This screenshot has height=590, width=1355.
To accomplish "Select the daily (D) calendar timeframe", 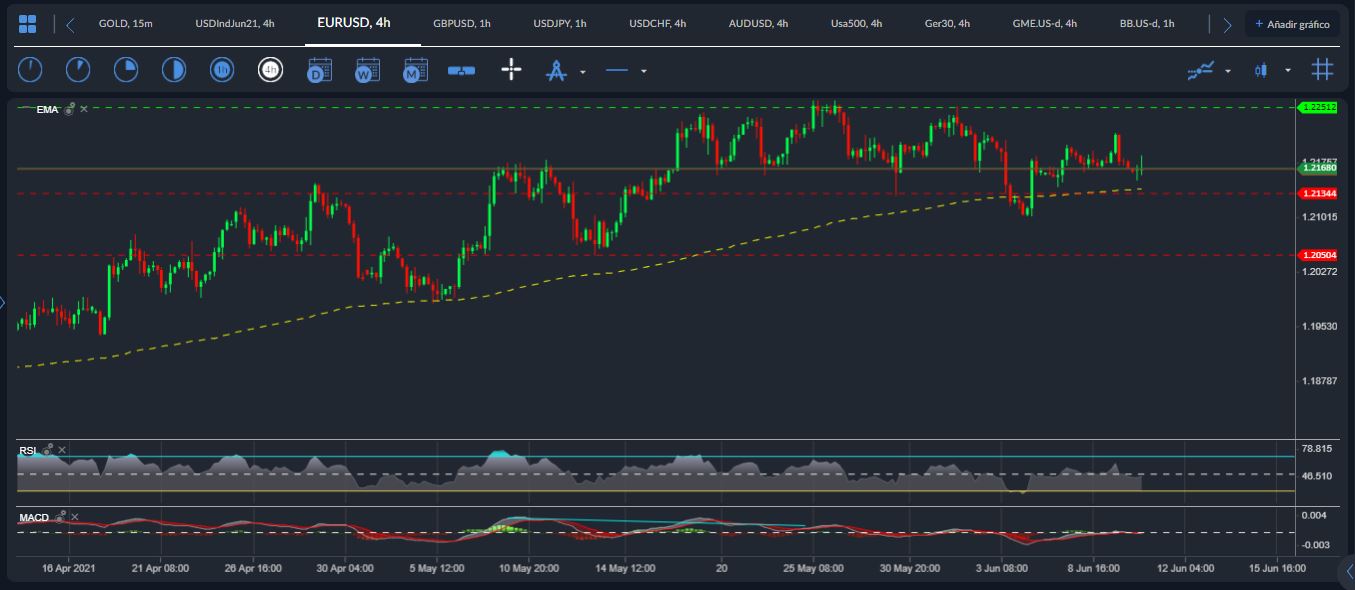I will tap(319, 70).
